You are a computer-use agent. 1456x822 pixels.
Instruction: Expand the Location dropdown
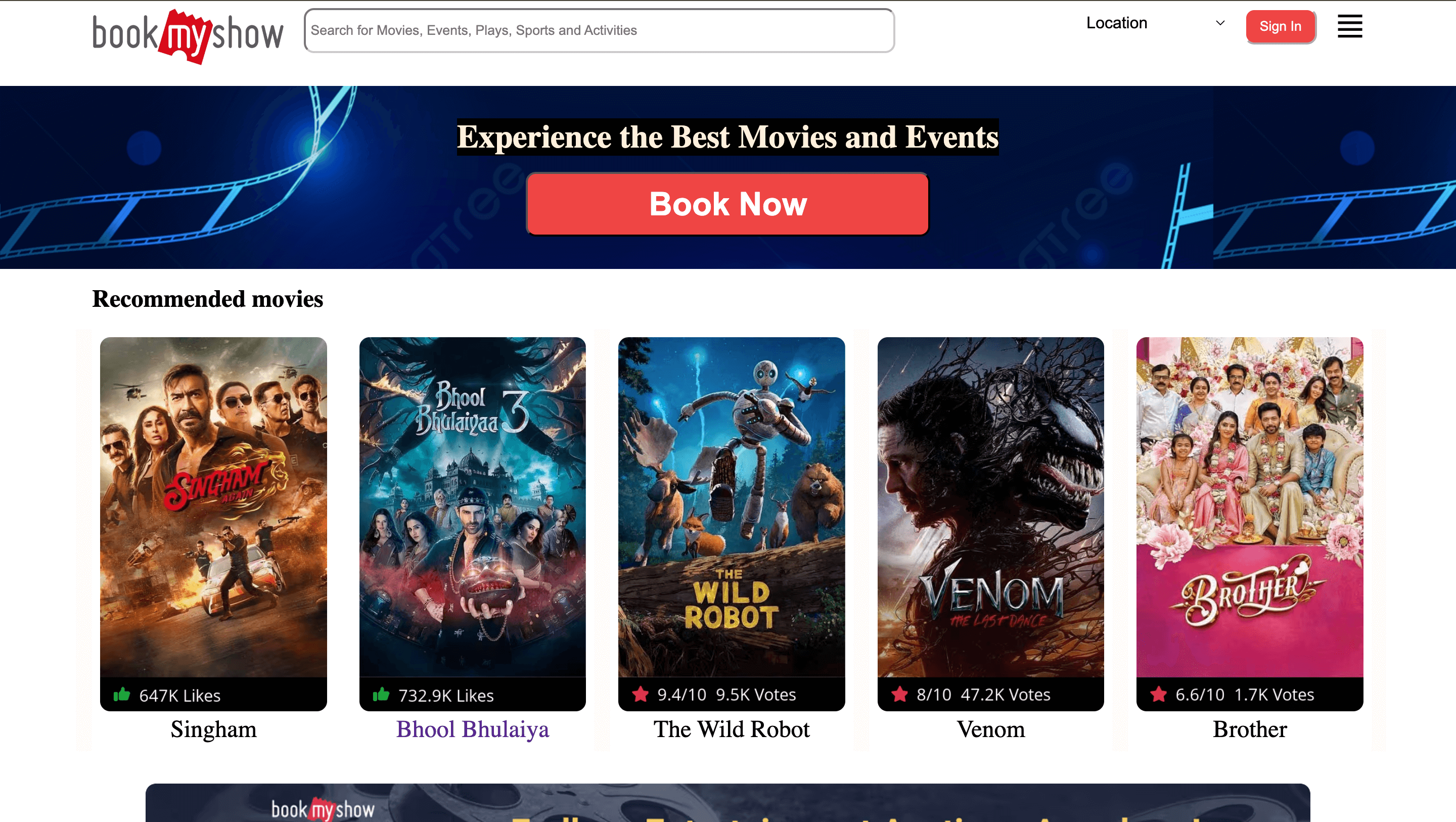1156,23
